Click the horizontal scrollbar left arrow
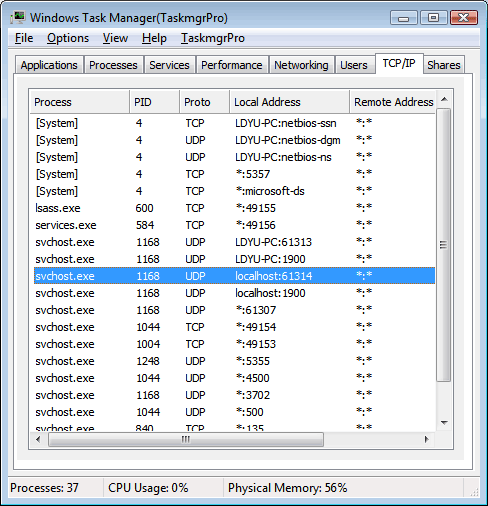The width and height of the screenshot is (488, 506). pyautogui.click(x=38, y=439)
